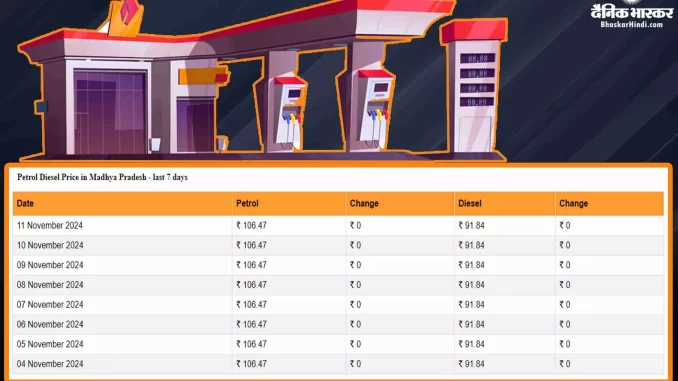Click the diesel price for 06 November 2024
Screen dimensions: 678x381
[471, 324]
